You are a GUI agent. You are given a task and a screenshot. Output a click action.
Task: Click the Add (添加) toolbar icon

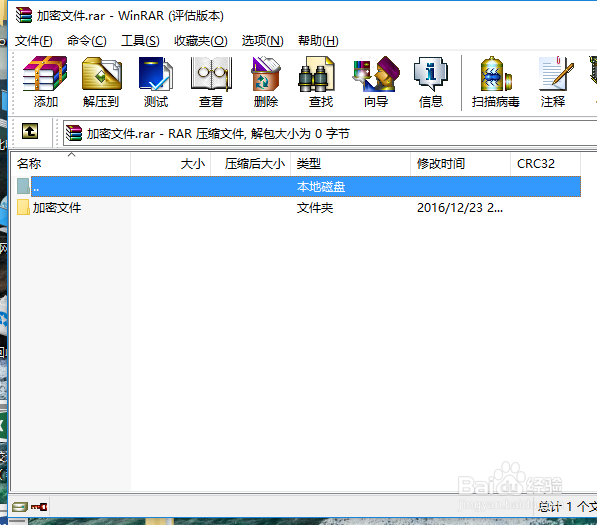[x=45, y=81]
